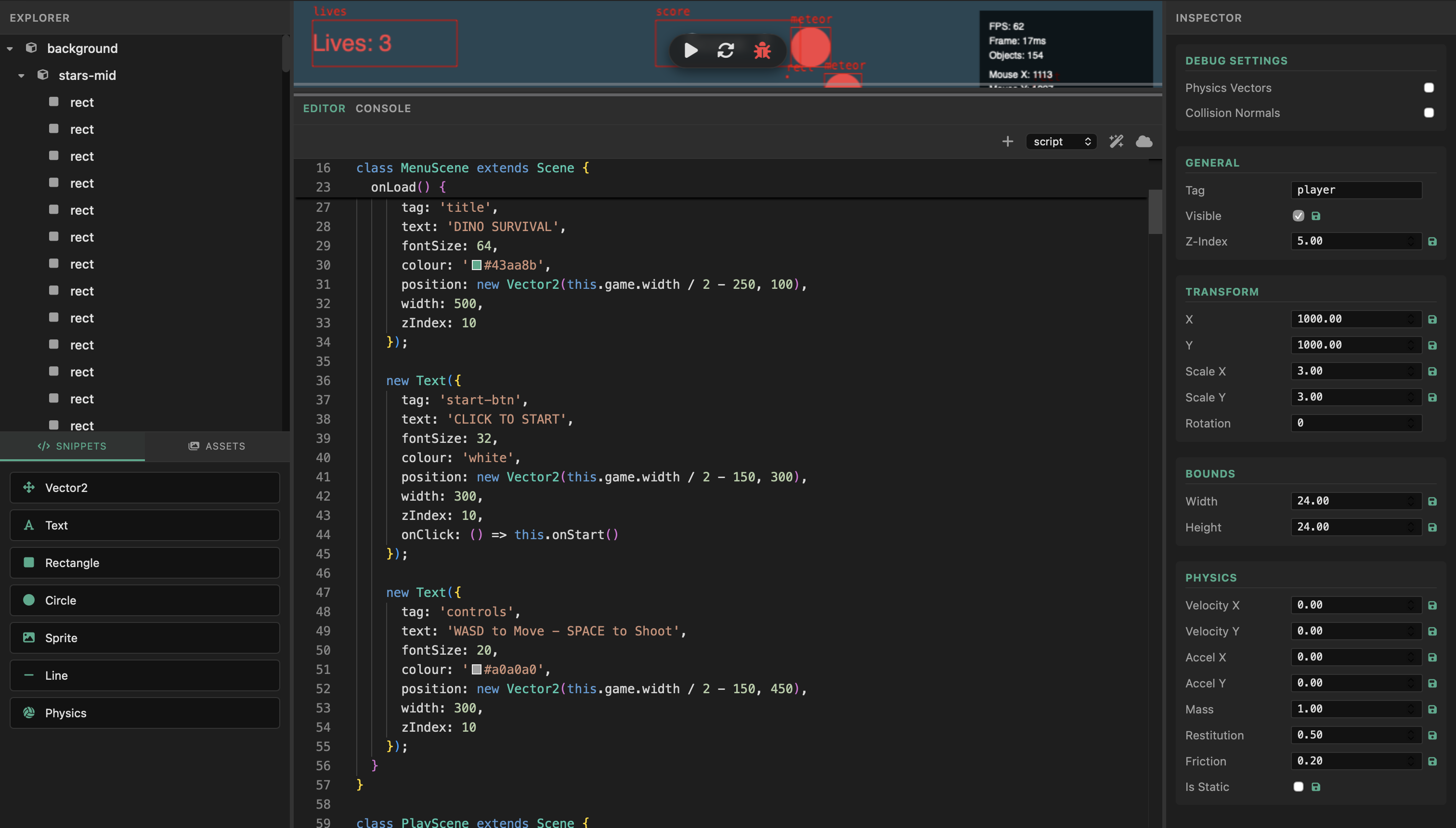The image size is (1456, 828).
Task: Save the Velocity X value
Action: click(1432, 605)
